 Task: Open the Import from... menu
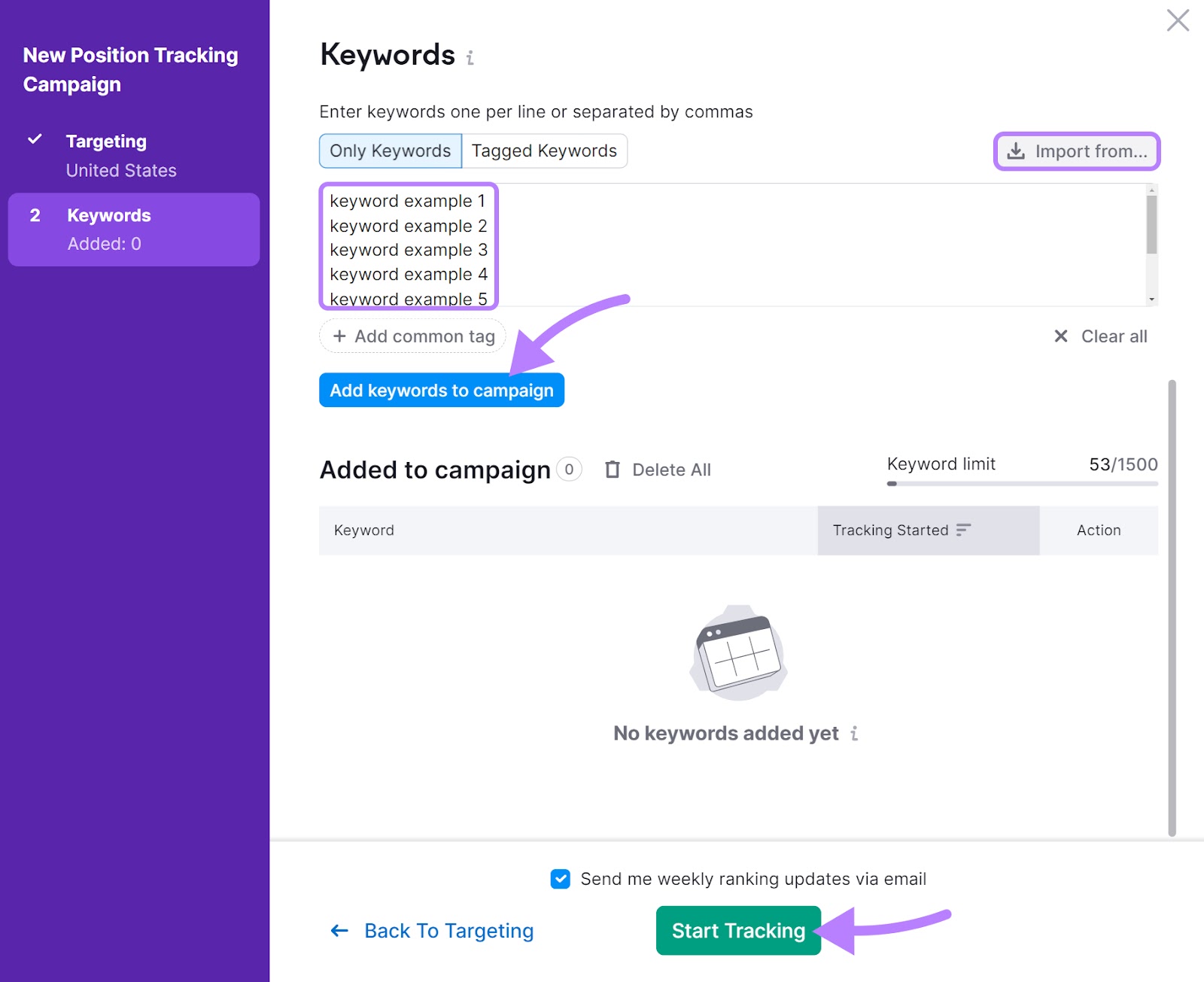click(1077, 151)
